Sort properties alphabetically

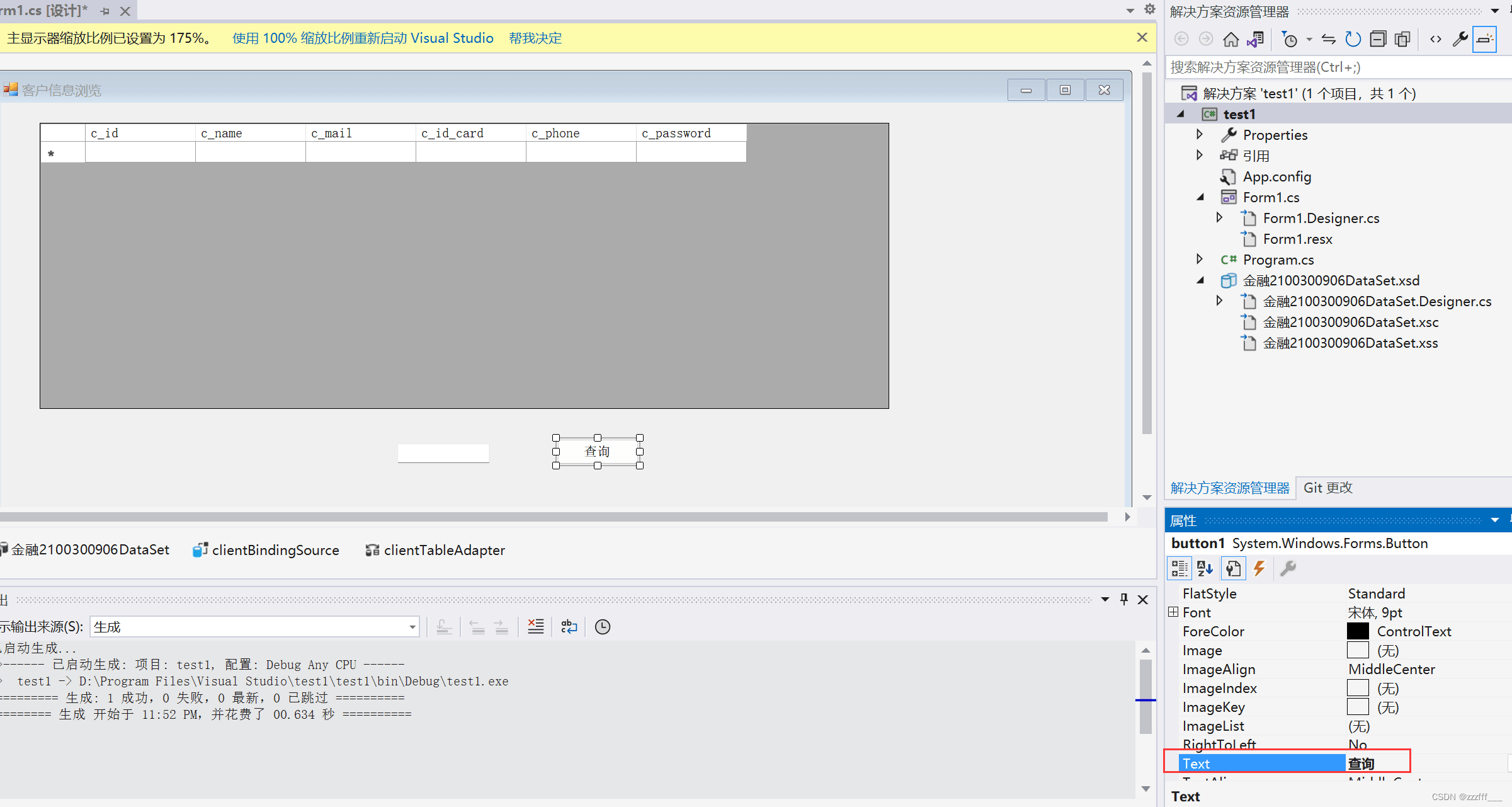pos(1205,569)
